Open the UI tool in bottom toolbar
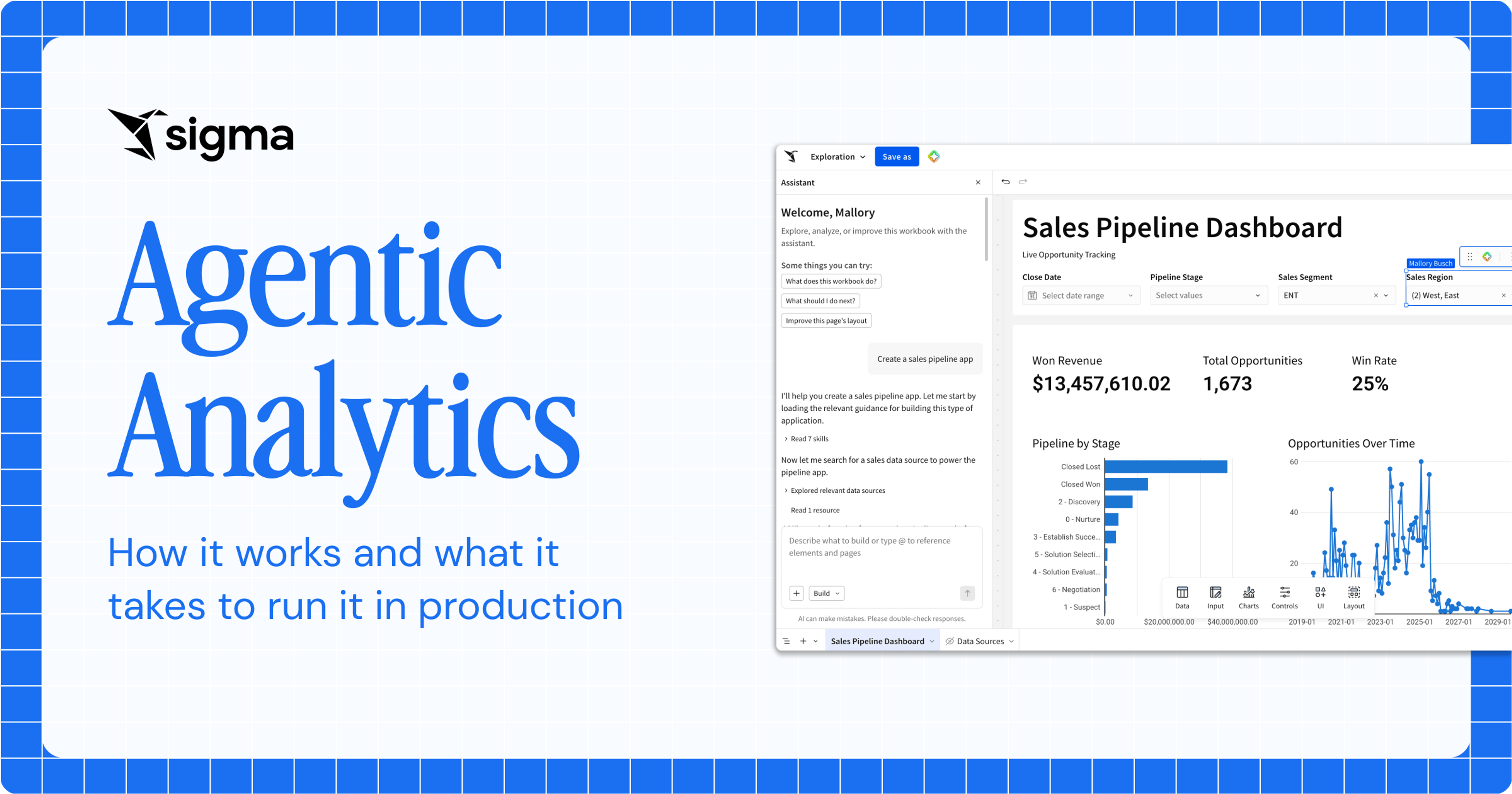 (1320, 597)
